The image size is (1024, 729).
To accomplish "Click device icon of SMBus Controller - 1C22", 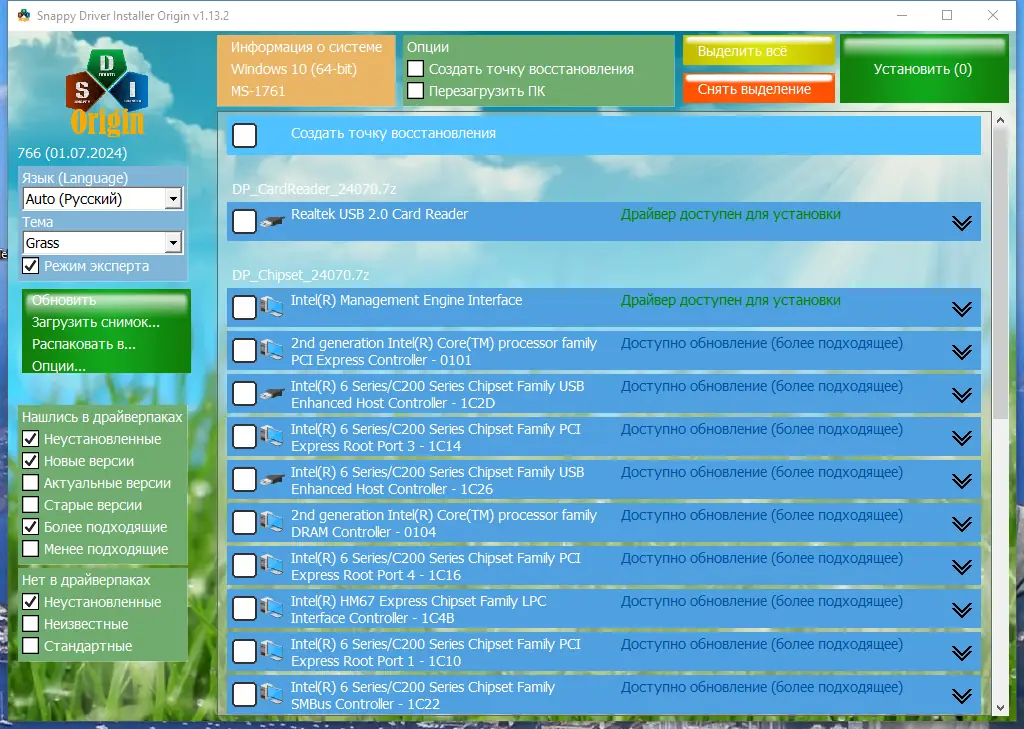I will [x=272, y=695].
